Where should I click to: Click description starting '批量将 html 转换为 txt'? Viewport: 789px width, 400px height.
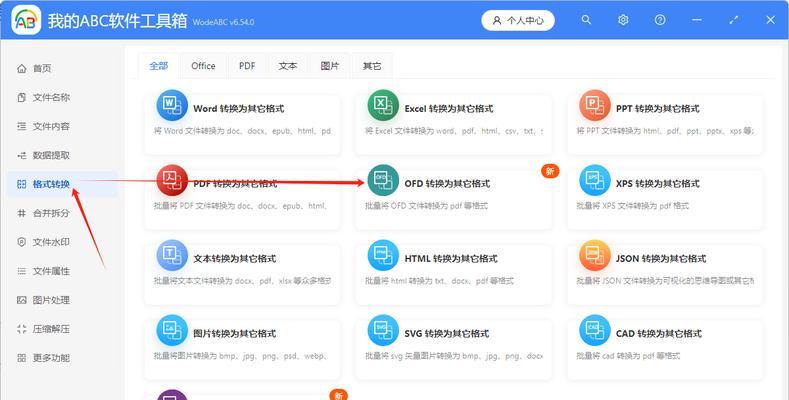439,281
